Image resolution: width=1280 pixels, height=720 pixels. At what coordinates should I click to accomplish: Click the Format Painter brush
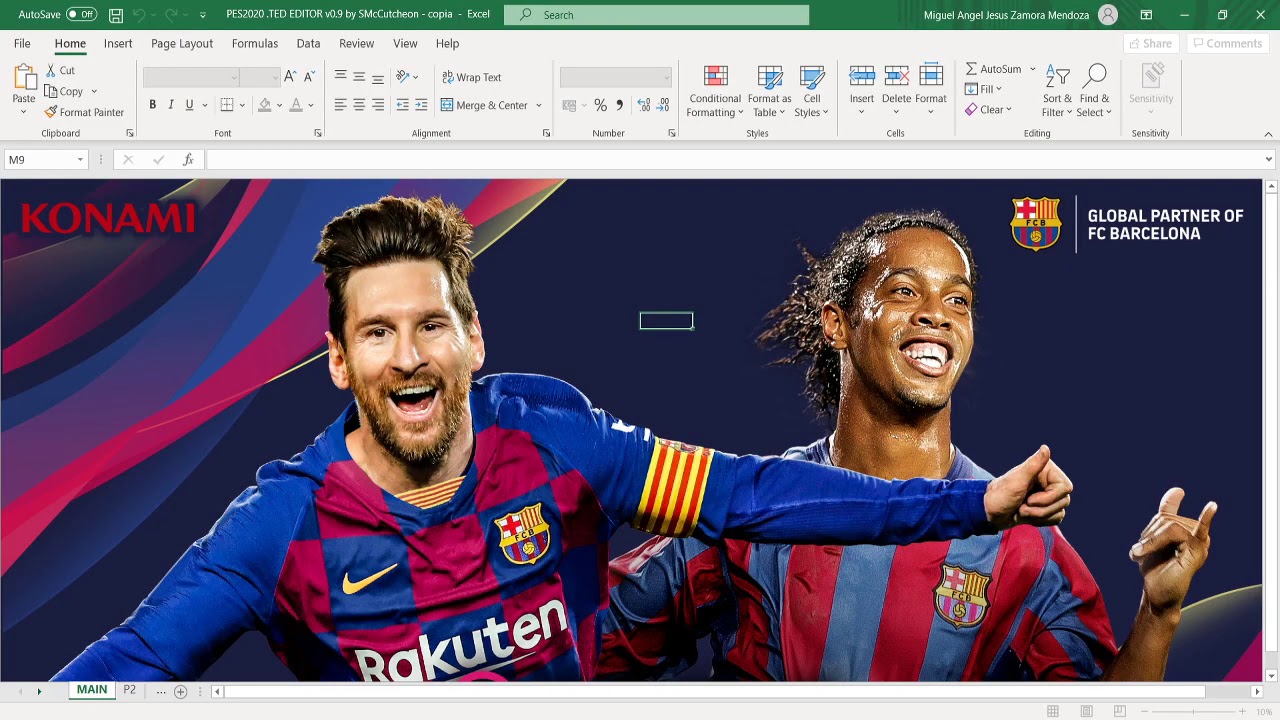click(84, 112)
